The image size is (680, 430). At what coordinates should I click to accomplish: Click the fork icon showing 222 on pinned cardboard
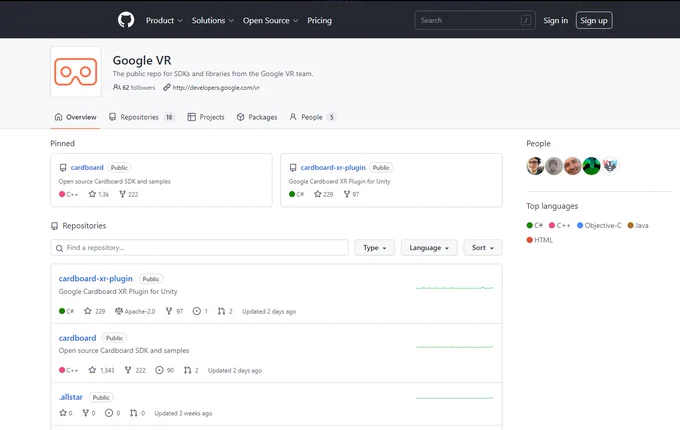(x=122, y=194)
